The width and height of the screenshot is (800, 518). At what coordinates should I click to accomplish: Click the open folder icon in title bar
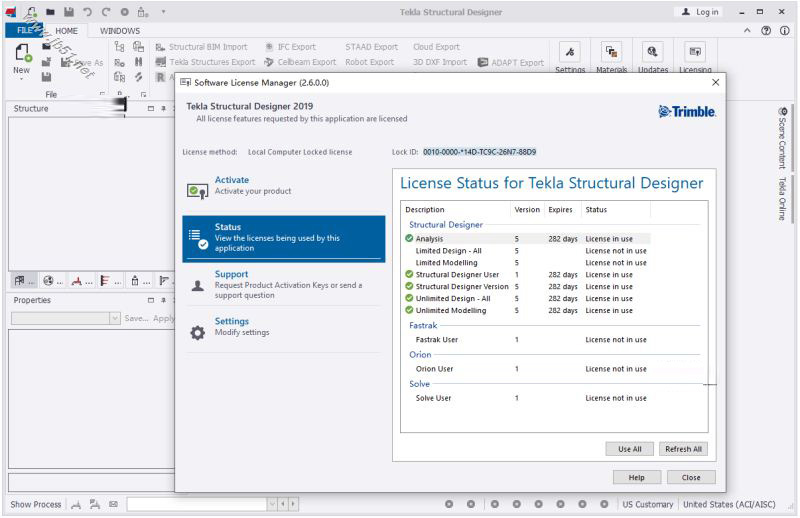tap(50, 12)
